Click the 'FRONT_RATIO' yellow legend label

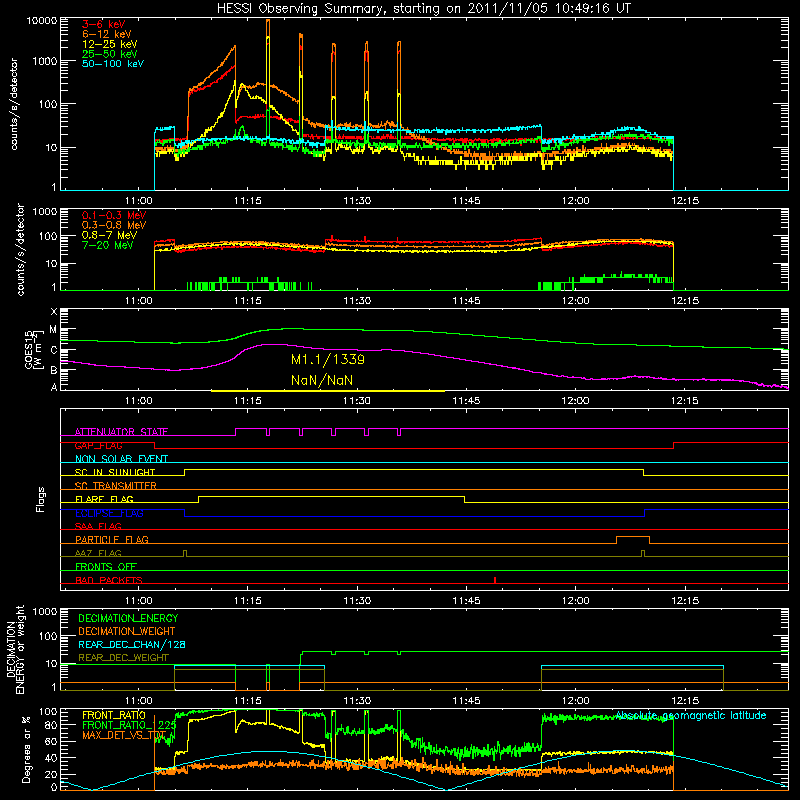click(x=114, y=715)
